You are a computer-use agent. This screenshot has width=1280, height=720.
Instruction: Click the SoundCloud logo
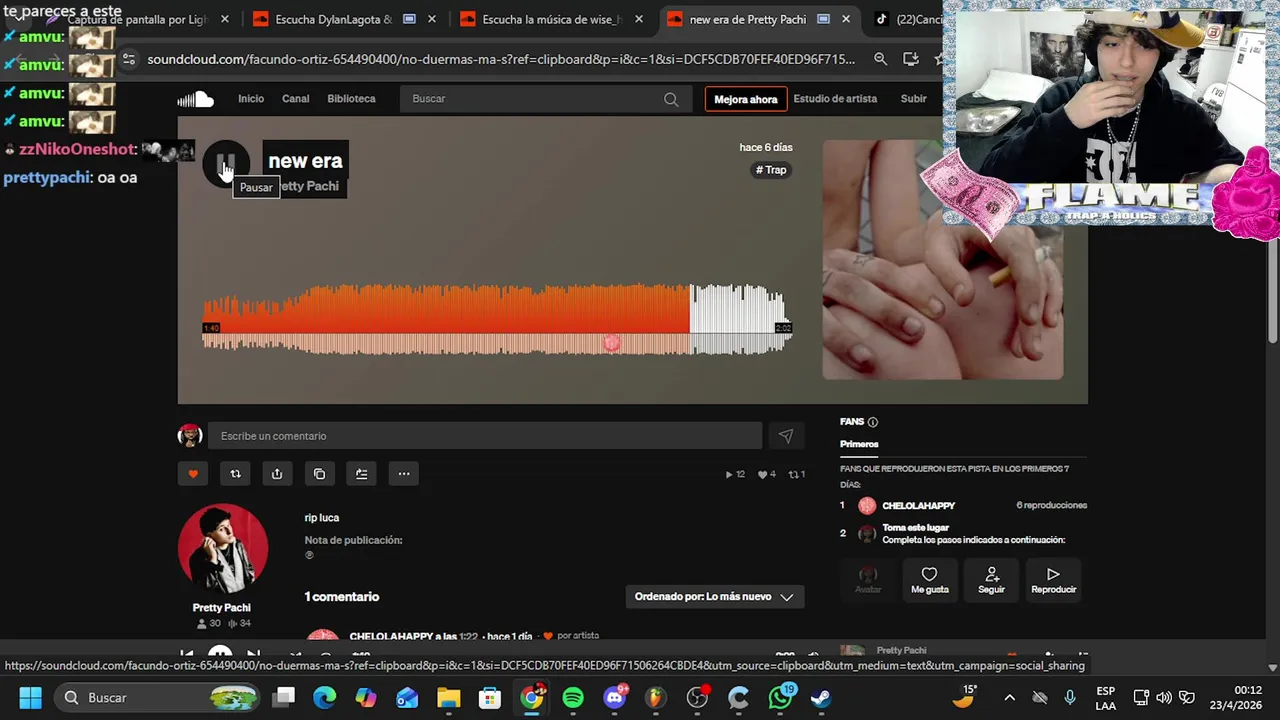(196, 99)
